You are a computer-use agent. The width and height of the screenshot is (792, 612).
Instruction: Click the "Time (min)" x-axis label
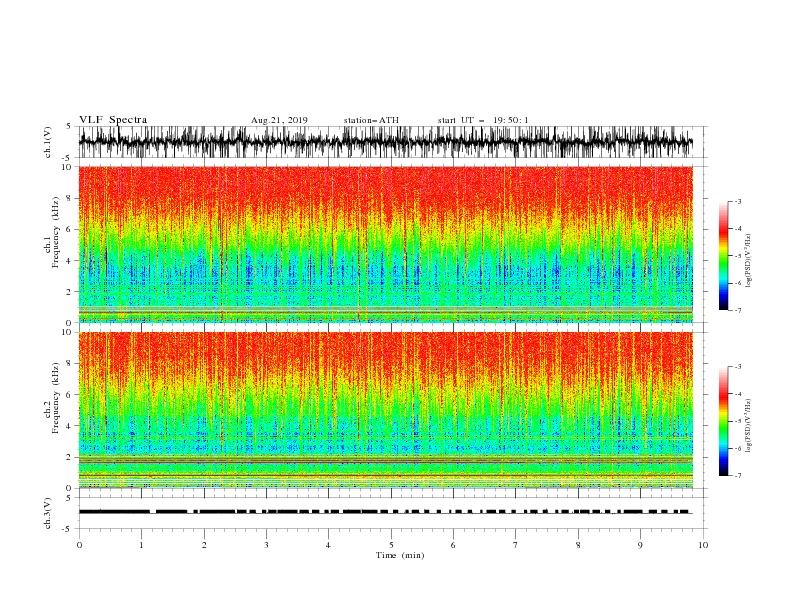click(400, 555)
